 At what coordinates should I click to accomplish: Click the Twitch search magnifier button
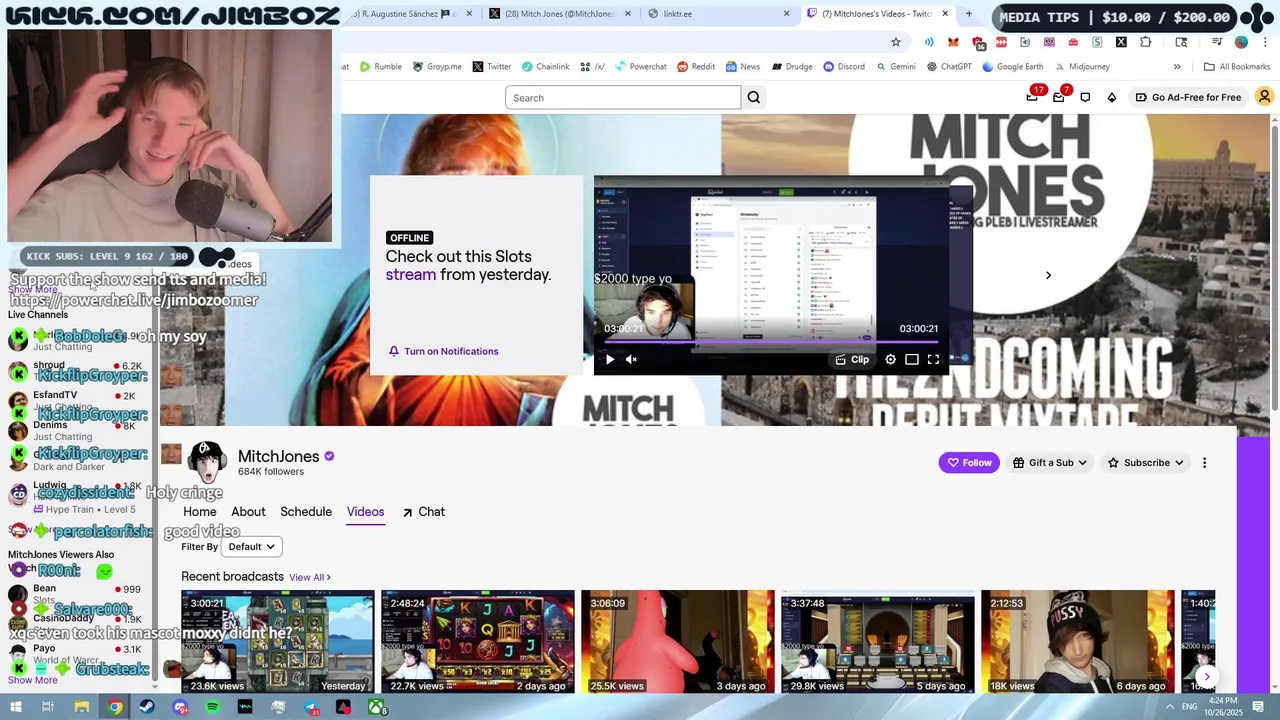pyautogui.click(x=754, y=97)
